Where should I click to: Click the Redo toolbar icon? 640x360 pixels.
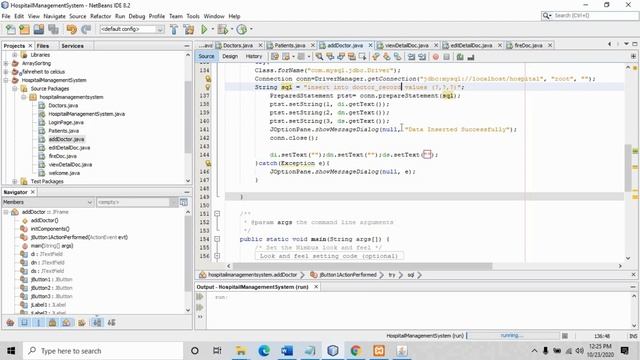[86, 29]
